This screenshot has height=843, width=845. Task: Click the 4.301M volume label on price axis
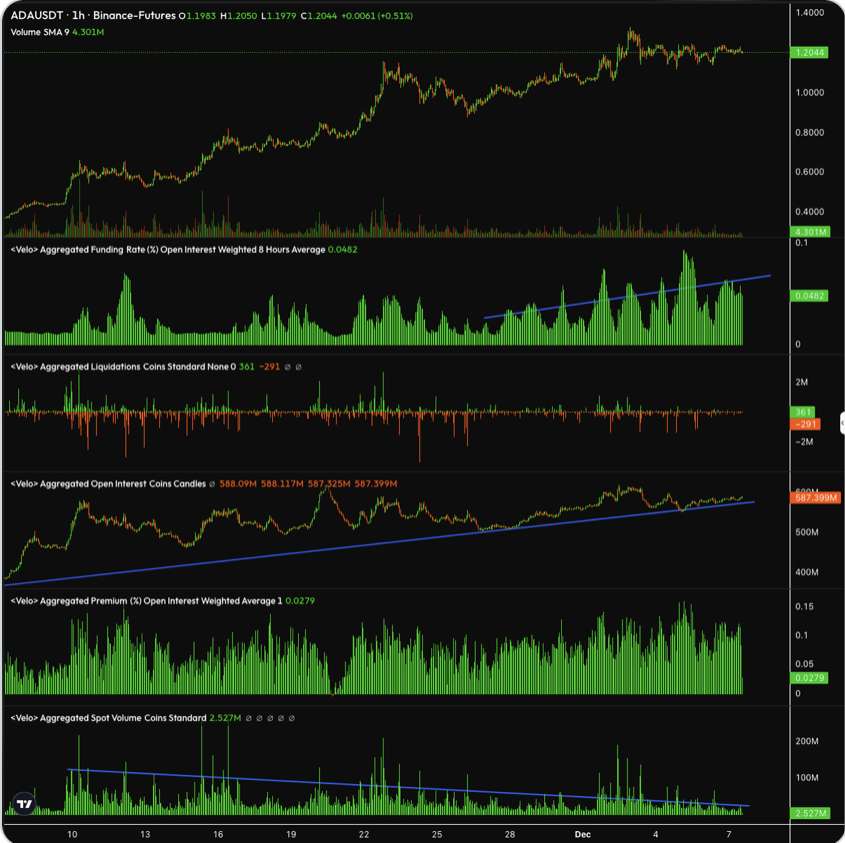coord(809,232)
